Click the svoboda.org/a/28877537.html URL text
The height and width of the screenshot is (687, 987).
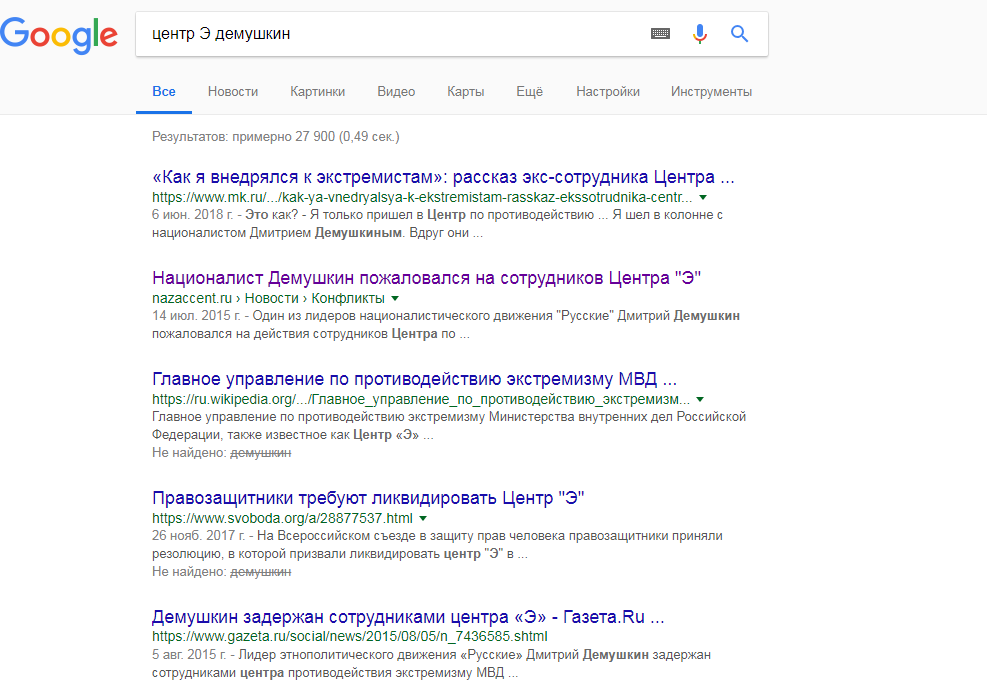click(282, 518)
